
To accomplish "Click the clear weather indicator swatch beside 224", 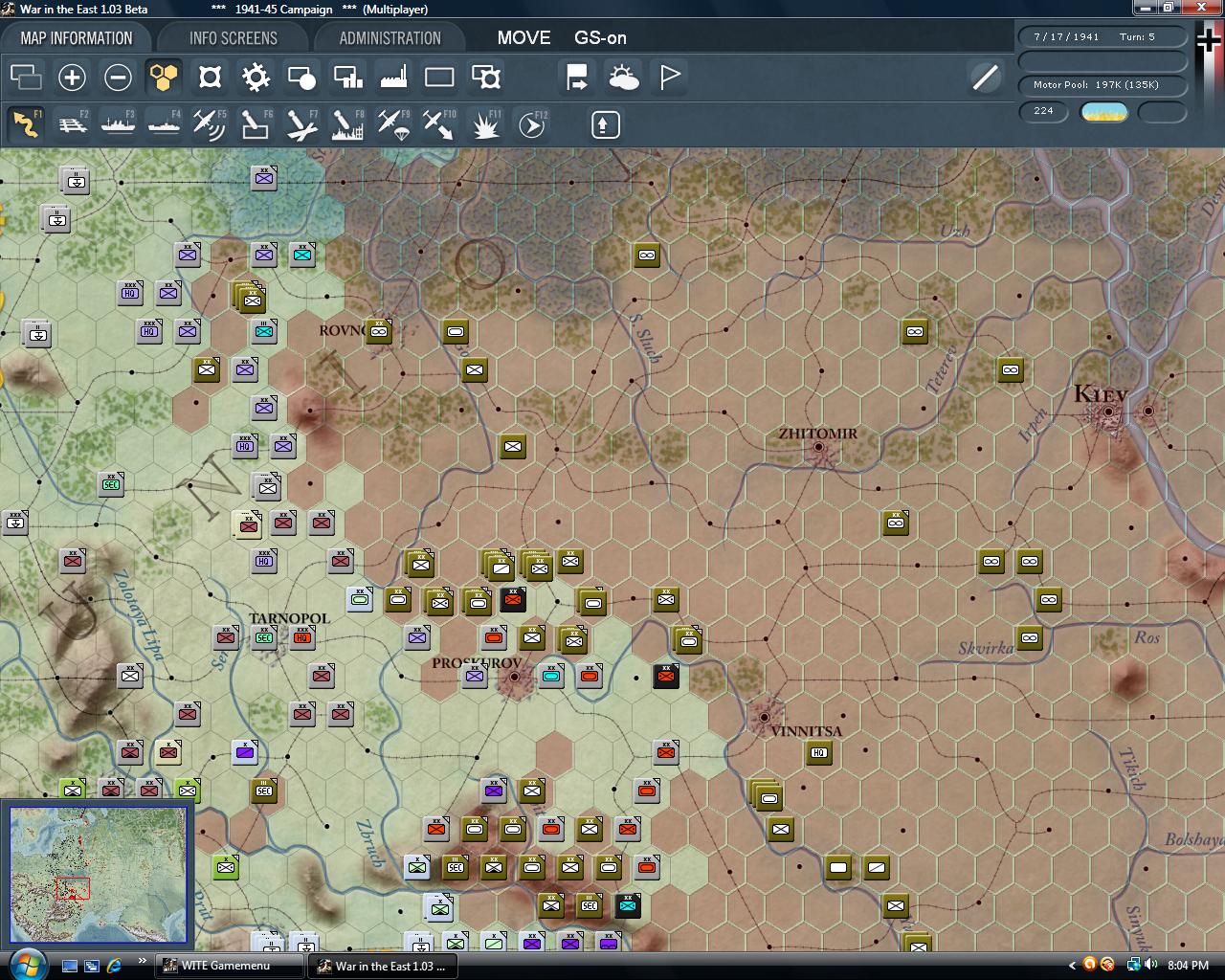I will coord(1104,112).
